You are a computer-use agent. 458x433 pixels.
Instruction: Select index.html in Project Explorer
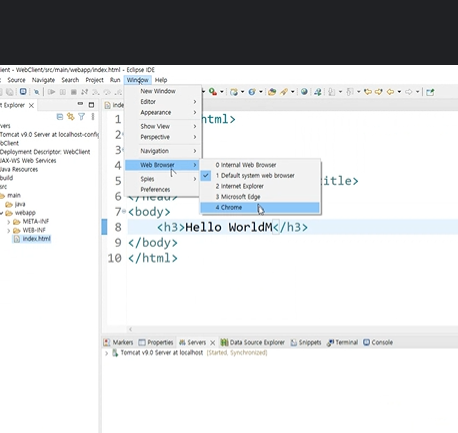pos(32,239)
